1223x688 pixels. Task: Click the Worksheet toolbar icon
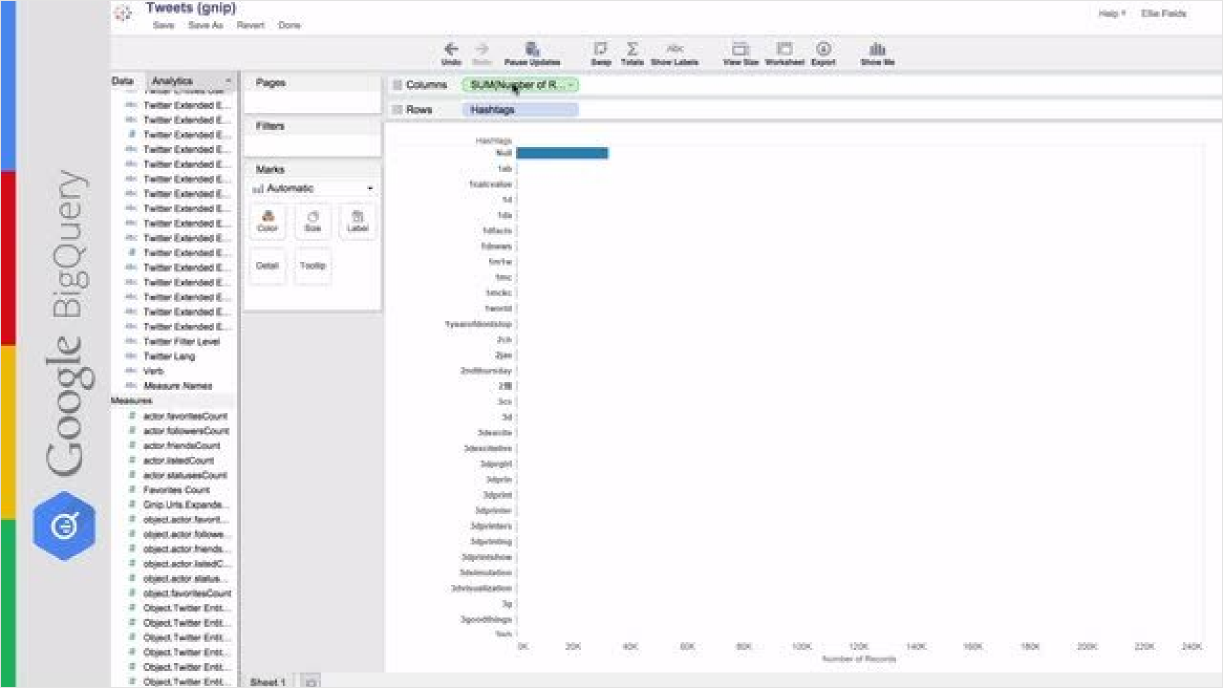[x=785, y=49]
